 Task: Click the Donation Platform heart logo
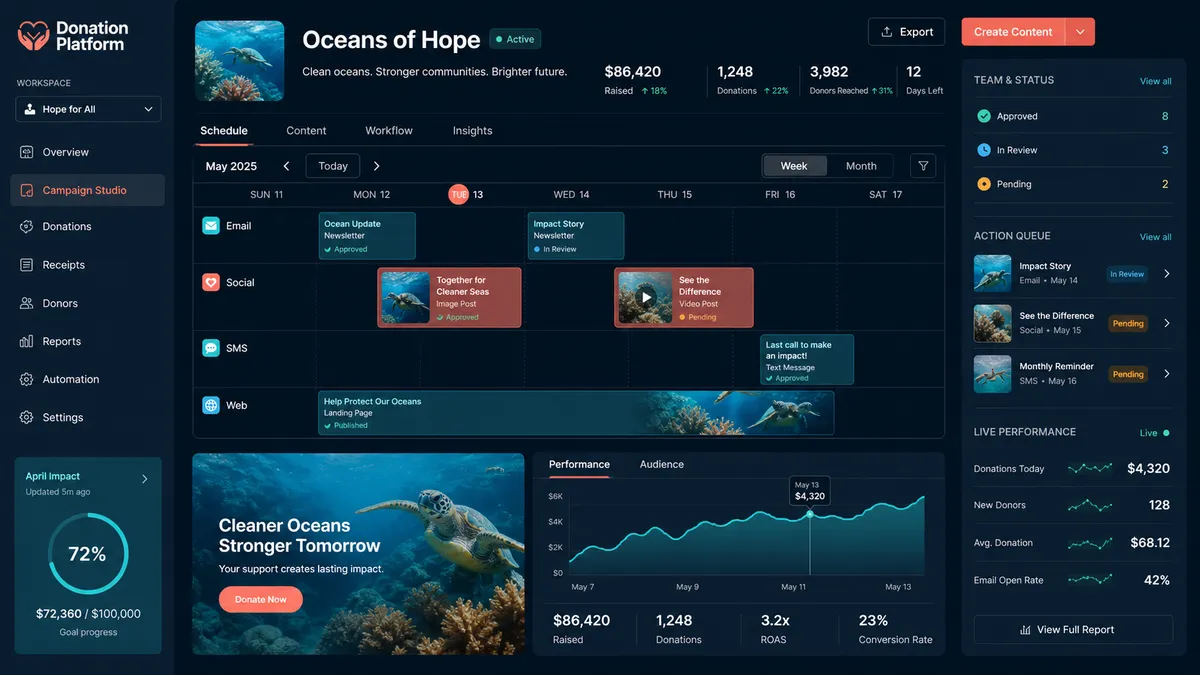coord(33,36)
